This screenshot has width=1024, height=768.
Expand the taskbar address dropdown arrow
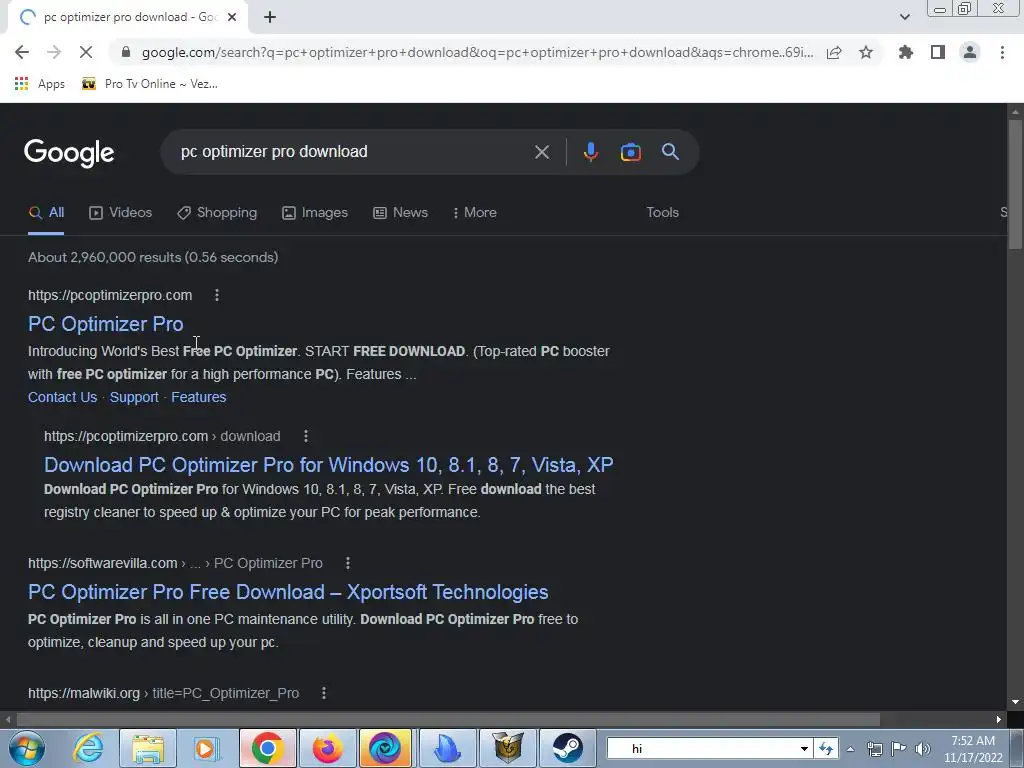click(805, 749)
